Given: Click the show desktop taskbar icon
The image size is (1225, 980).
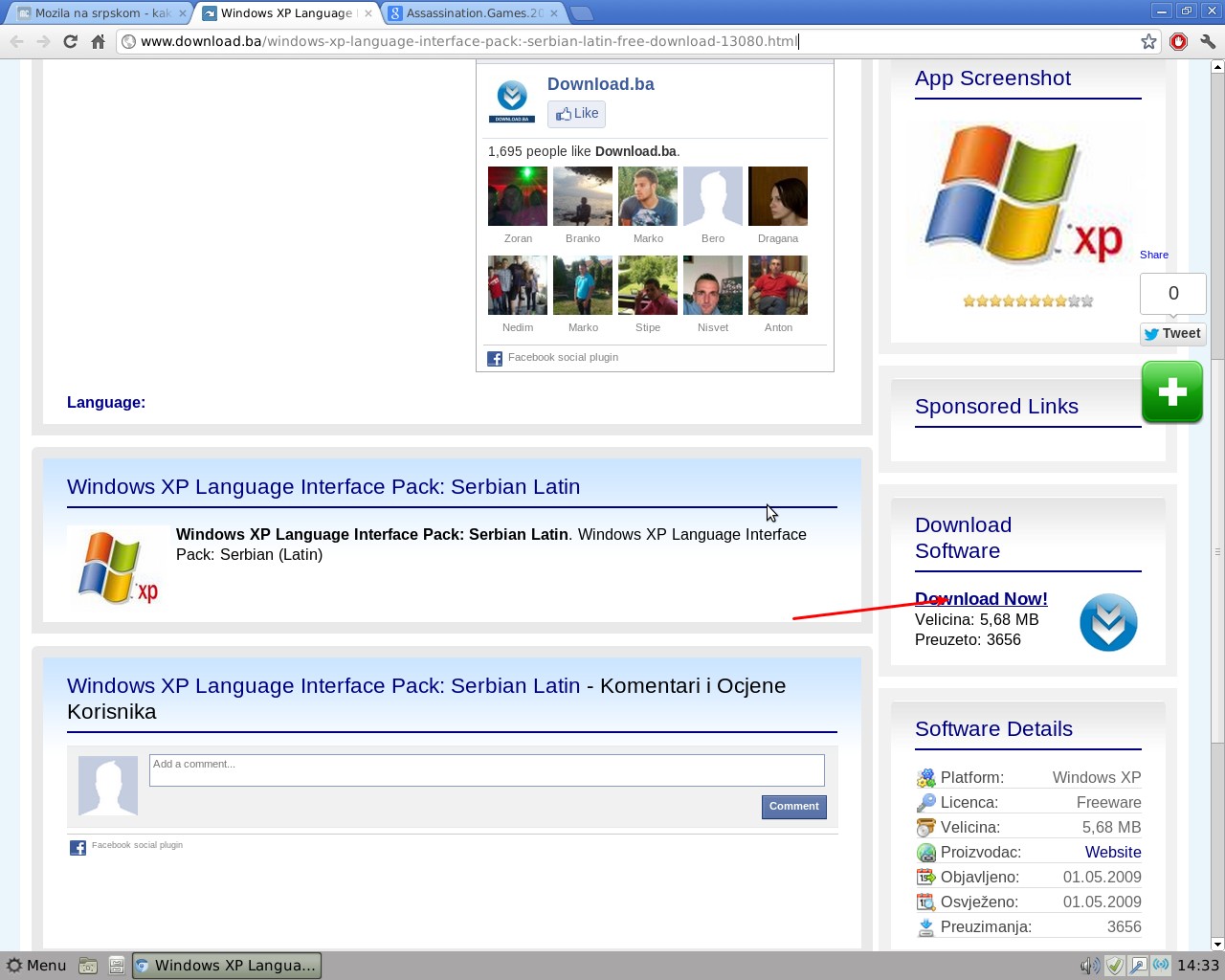Looking at the screenshot, I should click(x=116, y=966).
